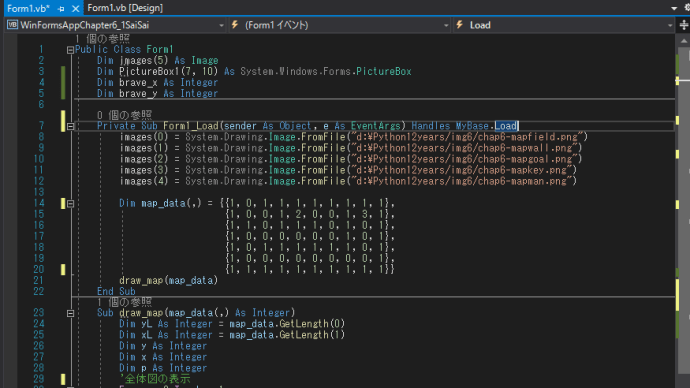Click 'Dim map_data(,)' on line 14
This screenshot has height=388, width=690.
tap(161, 203)
